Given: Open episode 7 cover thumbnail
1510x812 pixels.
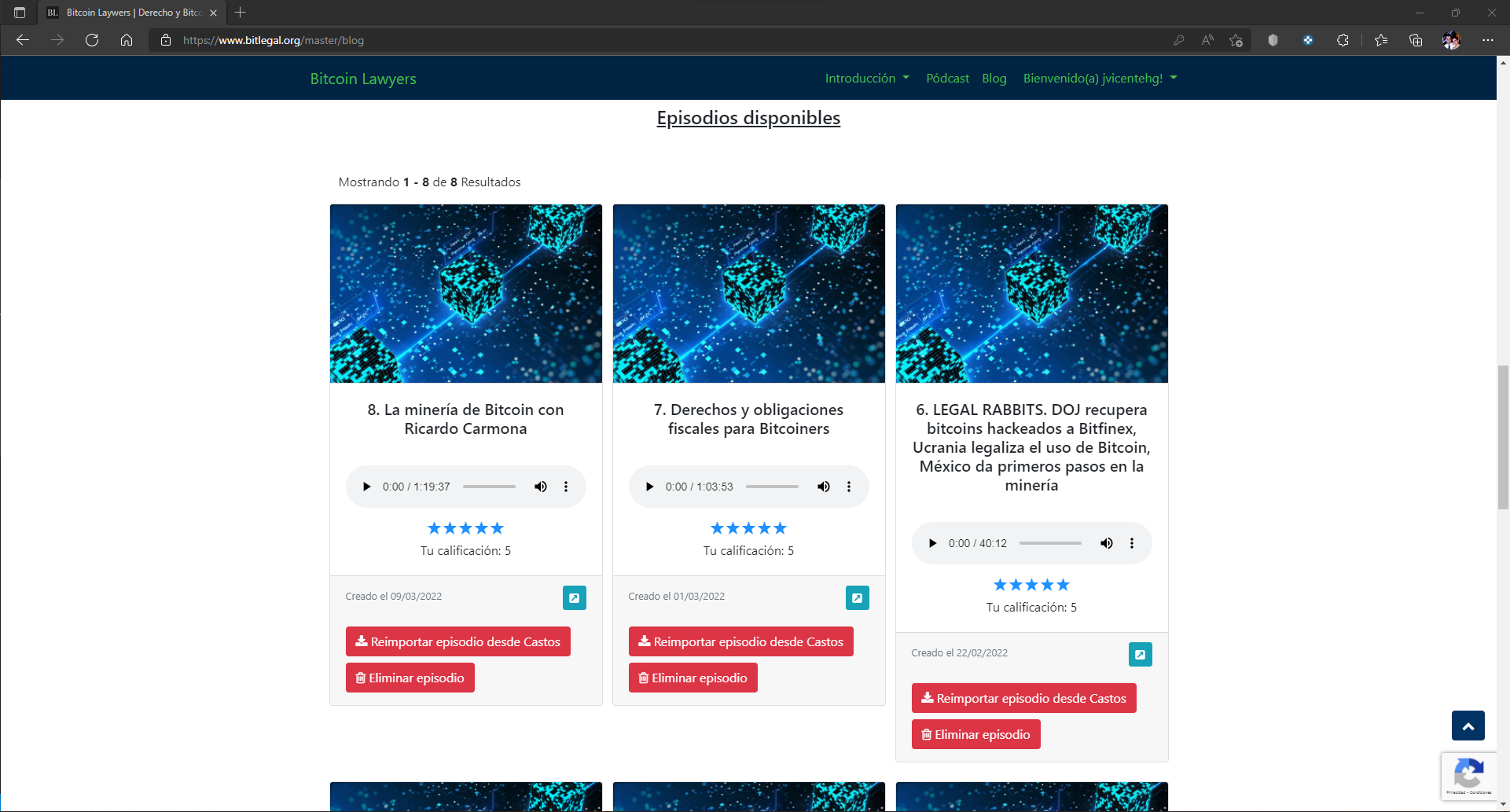Looking at the screenshot, I should coord(749,293).
